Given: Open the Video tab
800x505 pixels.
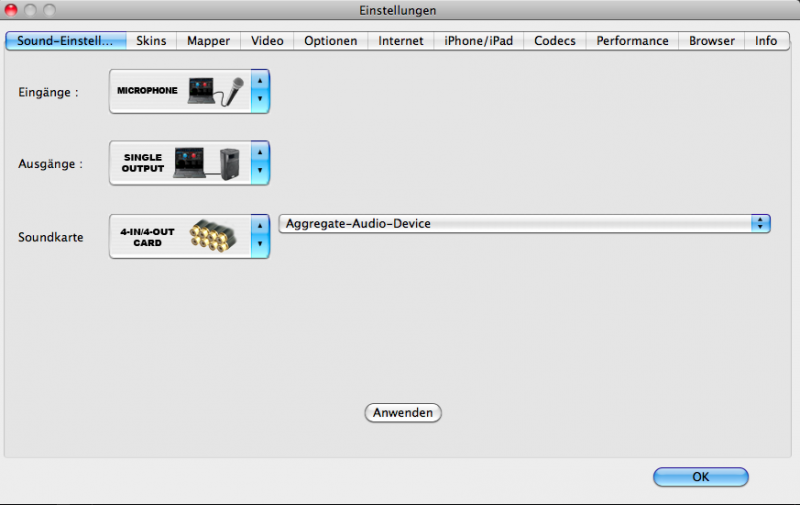Looking at the screenshot, I should pyautogui.click(x=267, y=41).
